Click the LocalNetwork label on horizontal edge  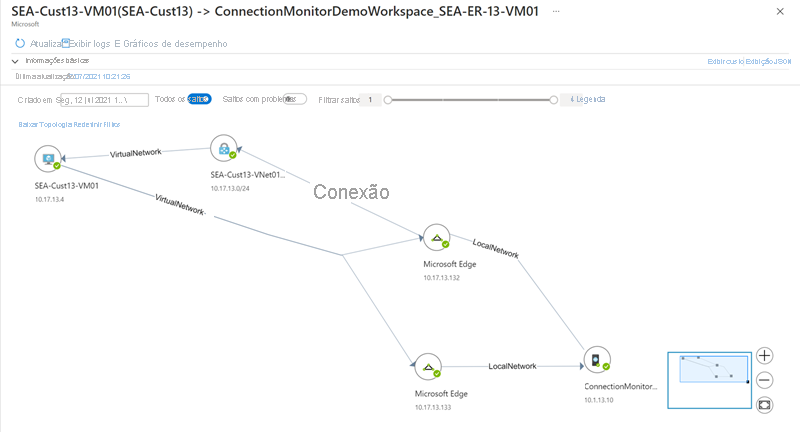(x=512, y=366)
